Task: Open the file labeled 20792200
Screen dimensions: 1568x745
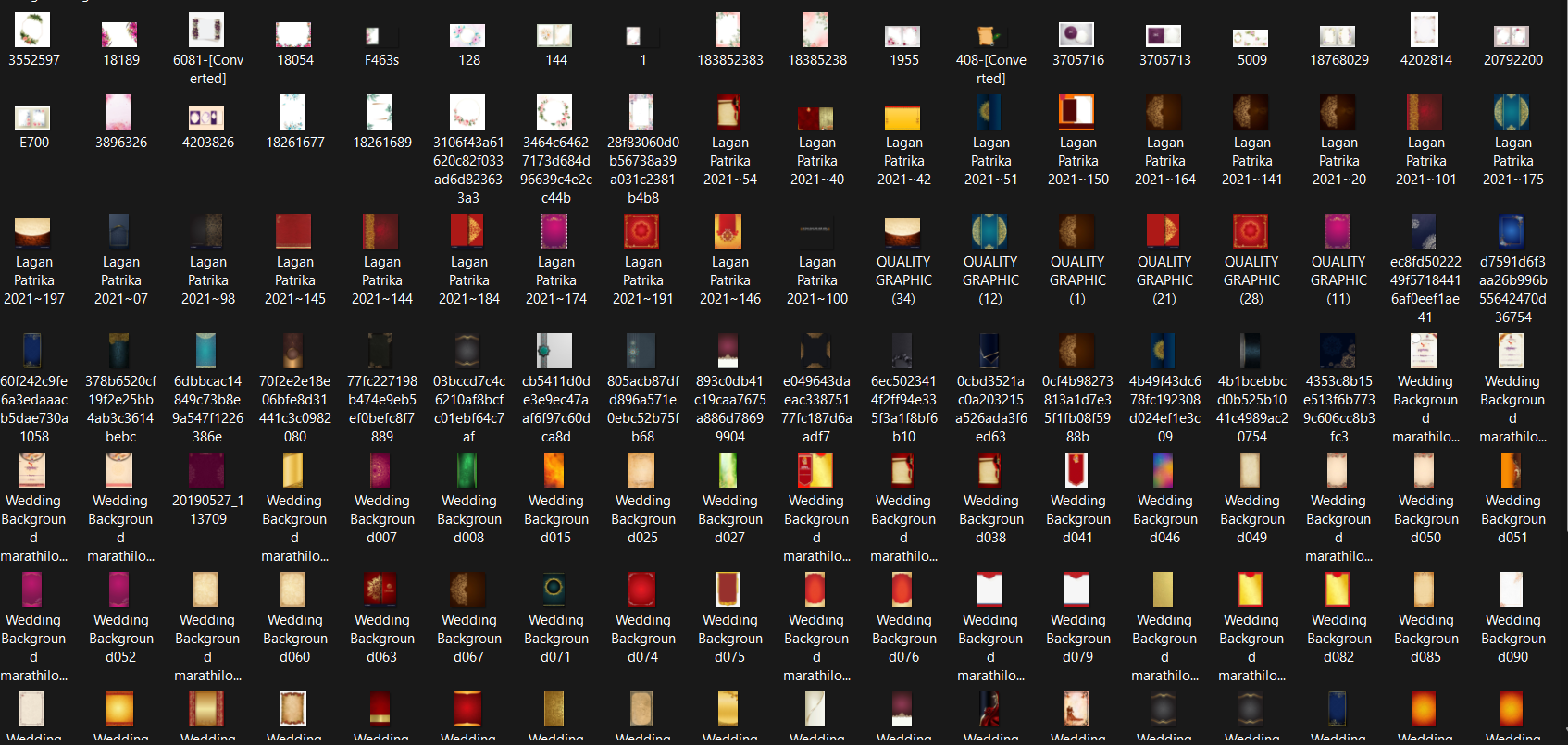Action: 1512,37
